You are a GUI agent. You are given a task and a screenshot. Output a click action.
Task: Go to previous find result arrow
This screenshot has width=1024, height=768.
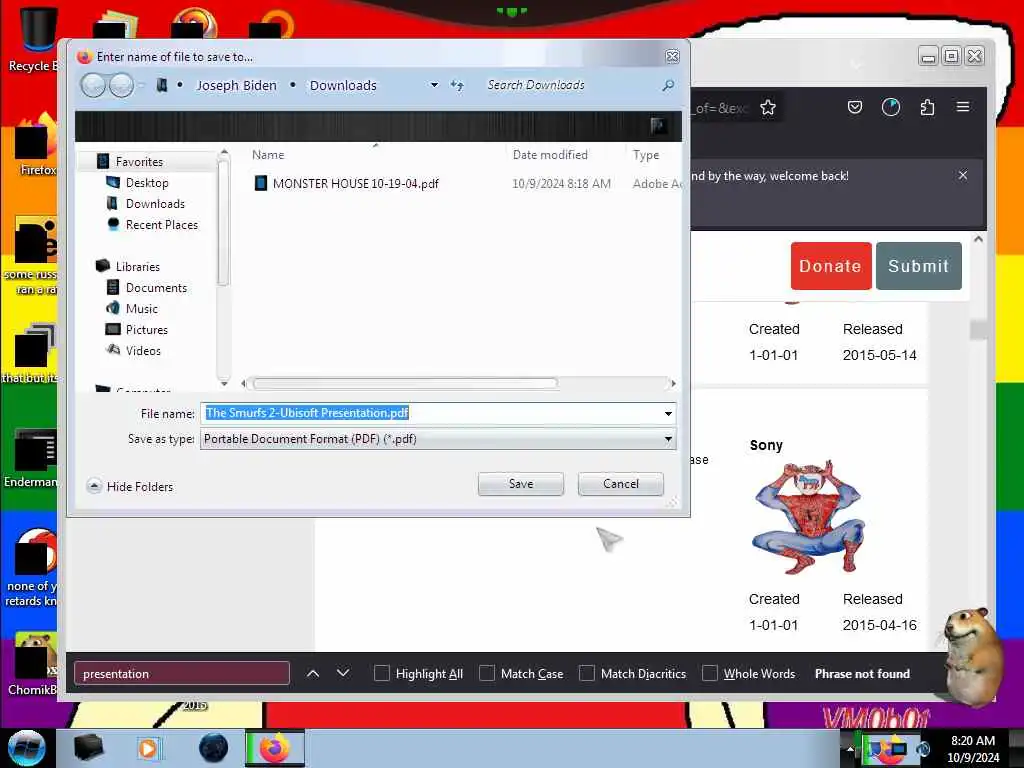tap(313, 673)
